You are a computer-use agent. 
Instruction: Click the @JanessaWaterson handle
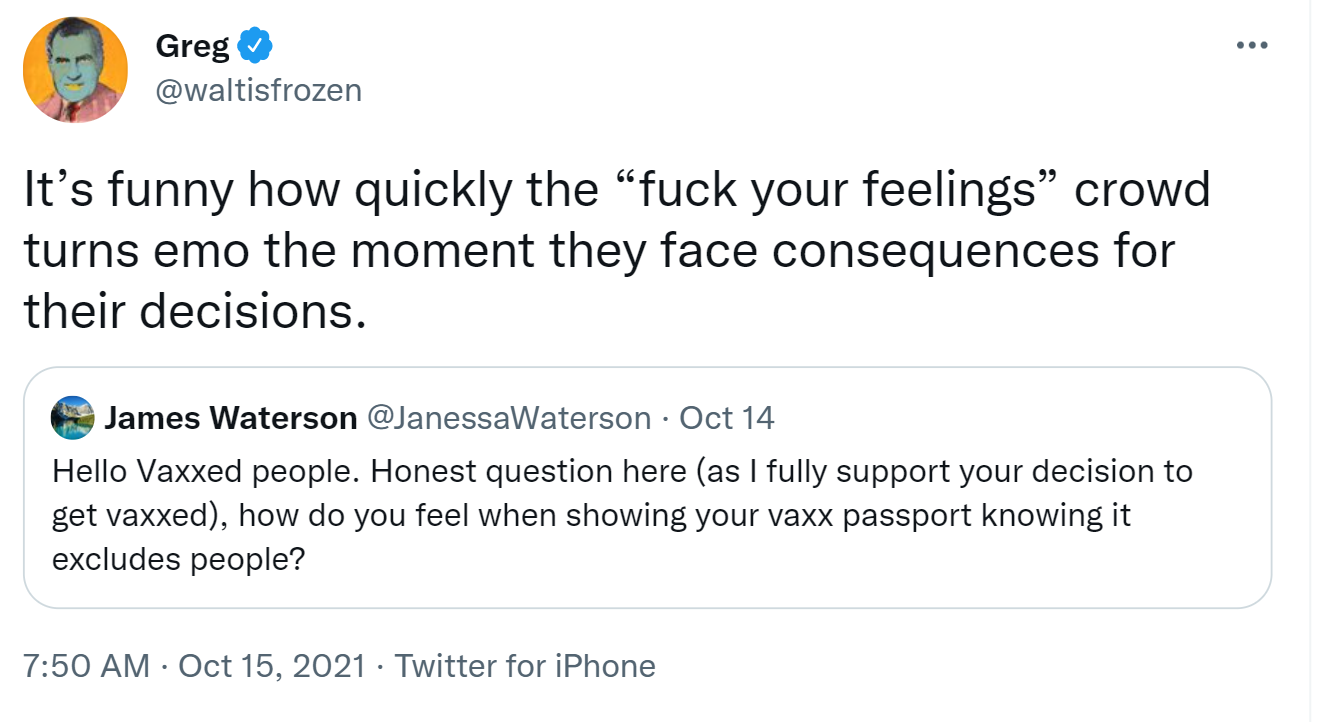(x=510, y=418)
